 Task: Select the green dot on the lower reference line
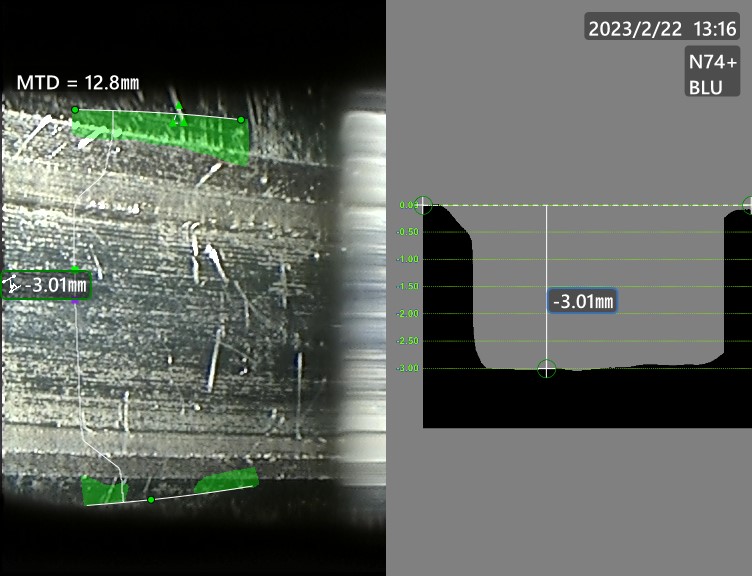coord(151,499)
